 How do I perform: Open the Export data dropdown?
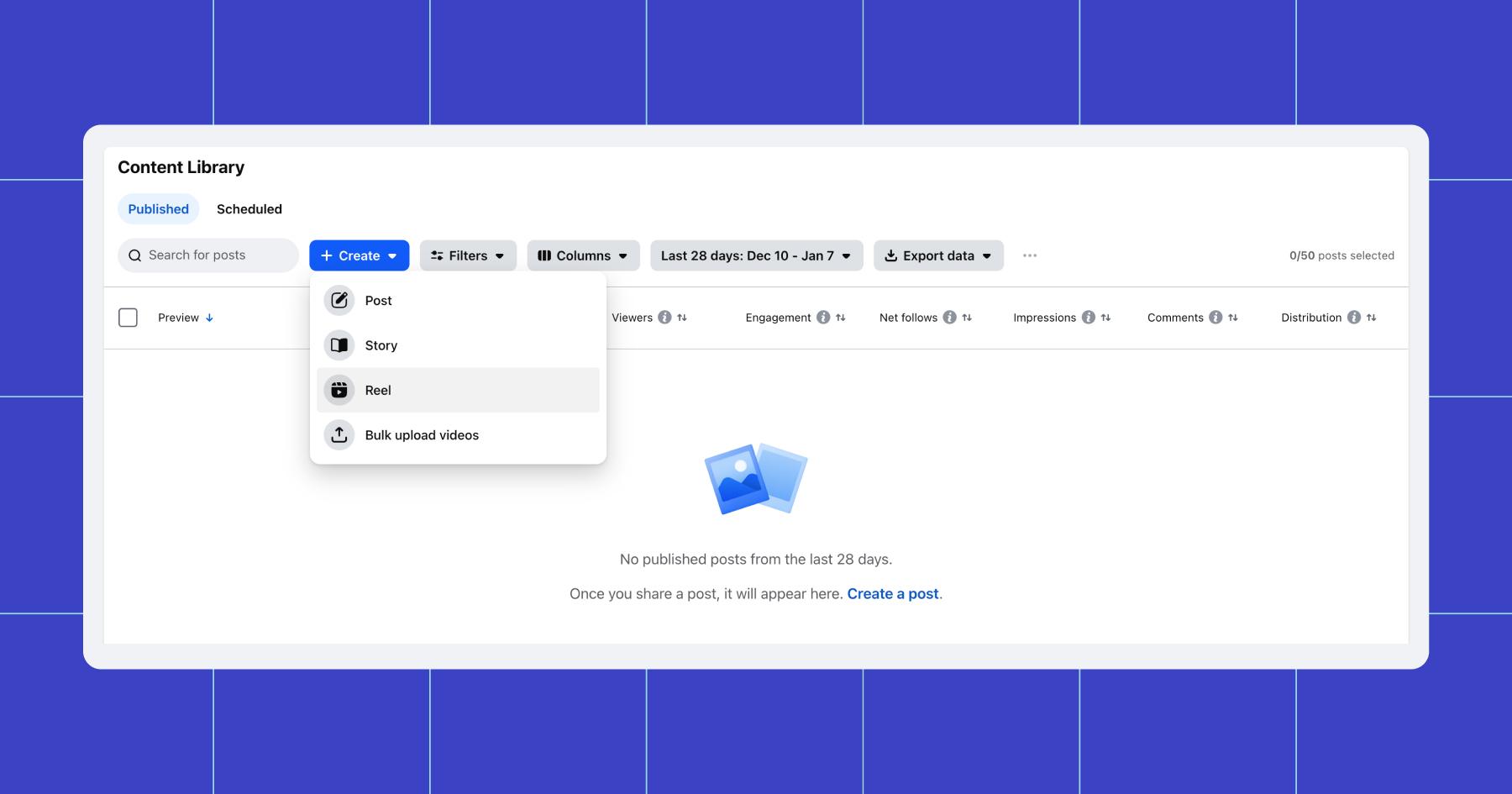(938, 255)
